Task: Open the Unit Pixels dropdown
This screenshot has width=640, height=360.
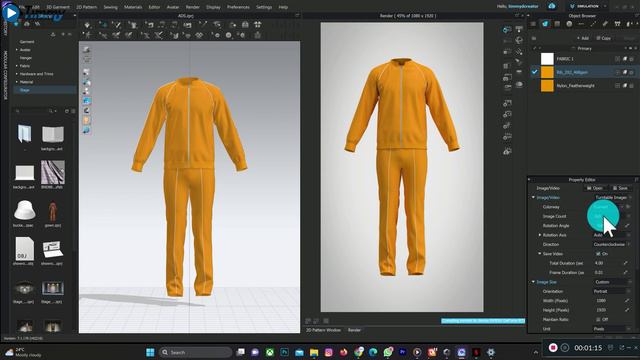Action: [x=612, y=329]
